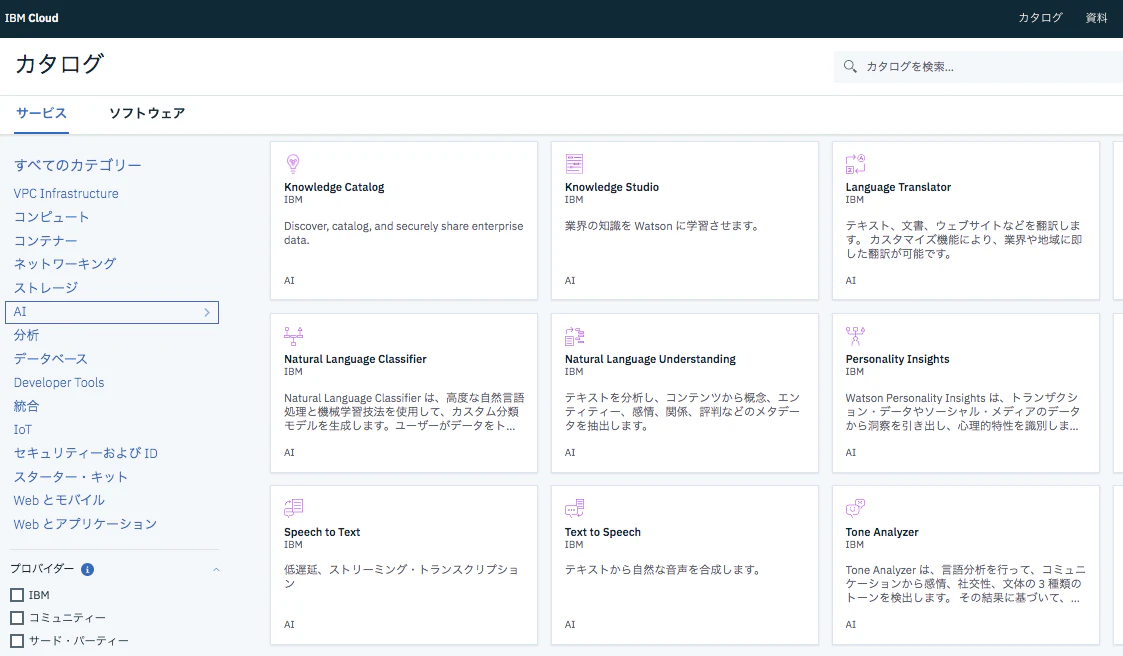Switch to the サービス tab
Viewport: 1123px width, 656px height.
pyautogui.click(x=42, y=113)
